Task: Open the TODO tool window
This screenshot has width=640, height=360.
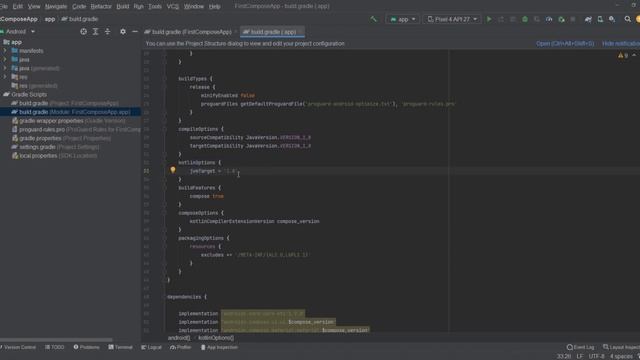Action: tap(55, 347)
